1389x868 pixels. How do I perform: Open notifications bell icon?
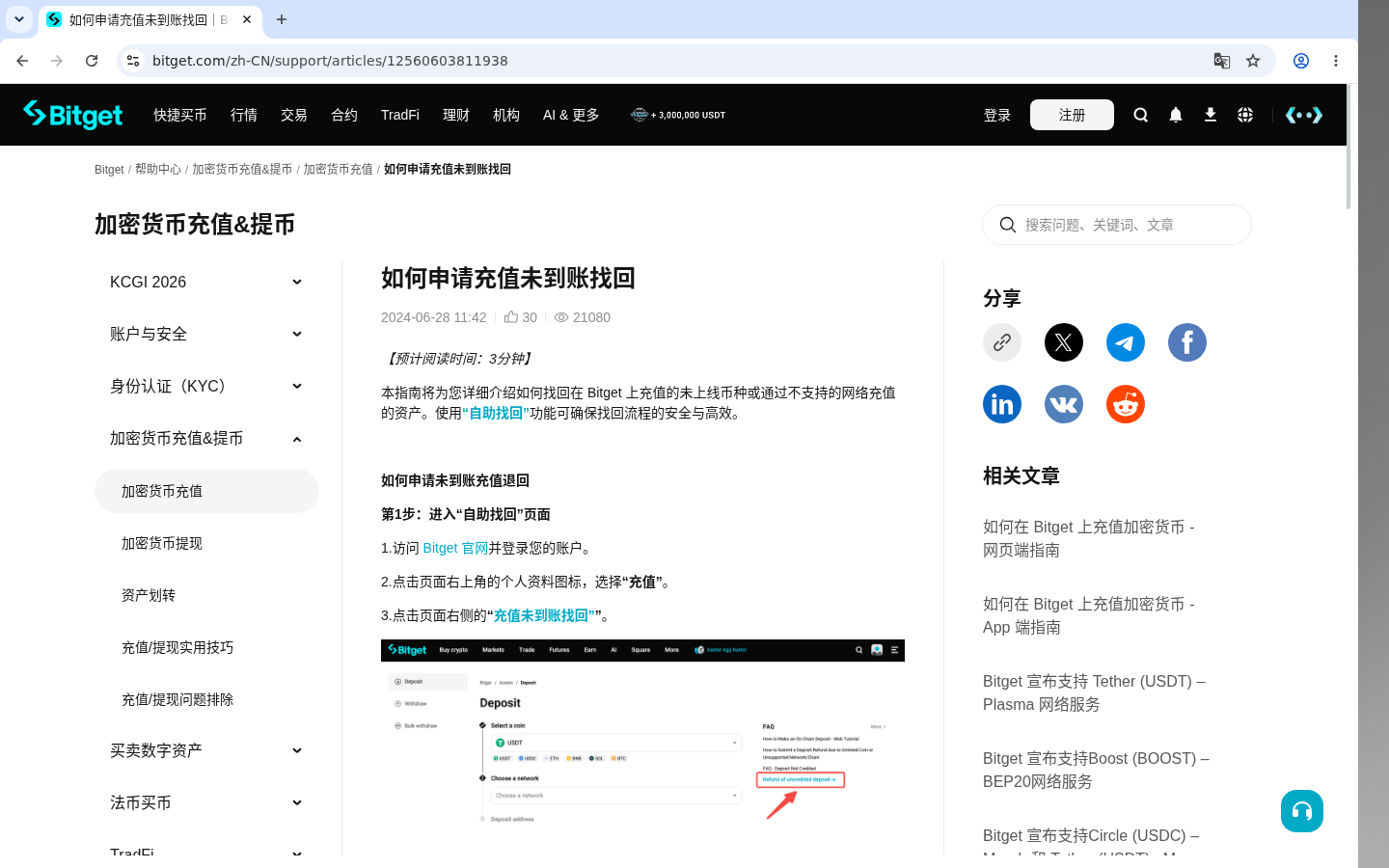1176,115
